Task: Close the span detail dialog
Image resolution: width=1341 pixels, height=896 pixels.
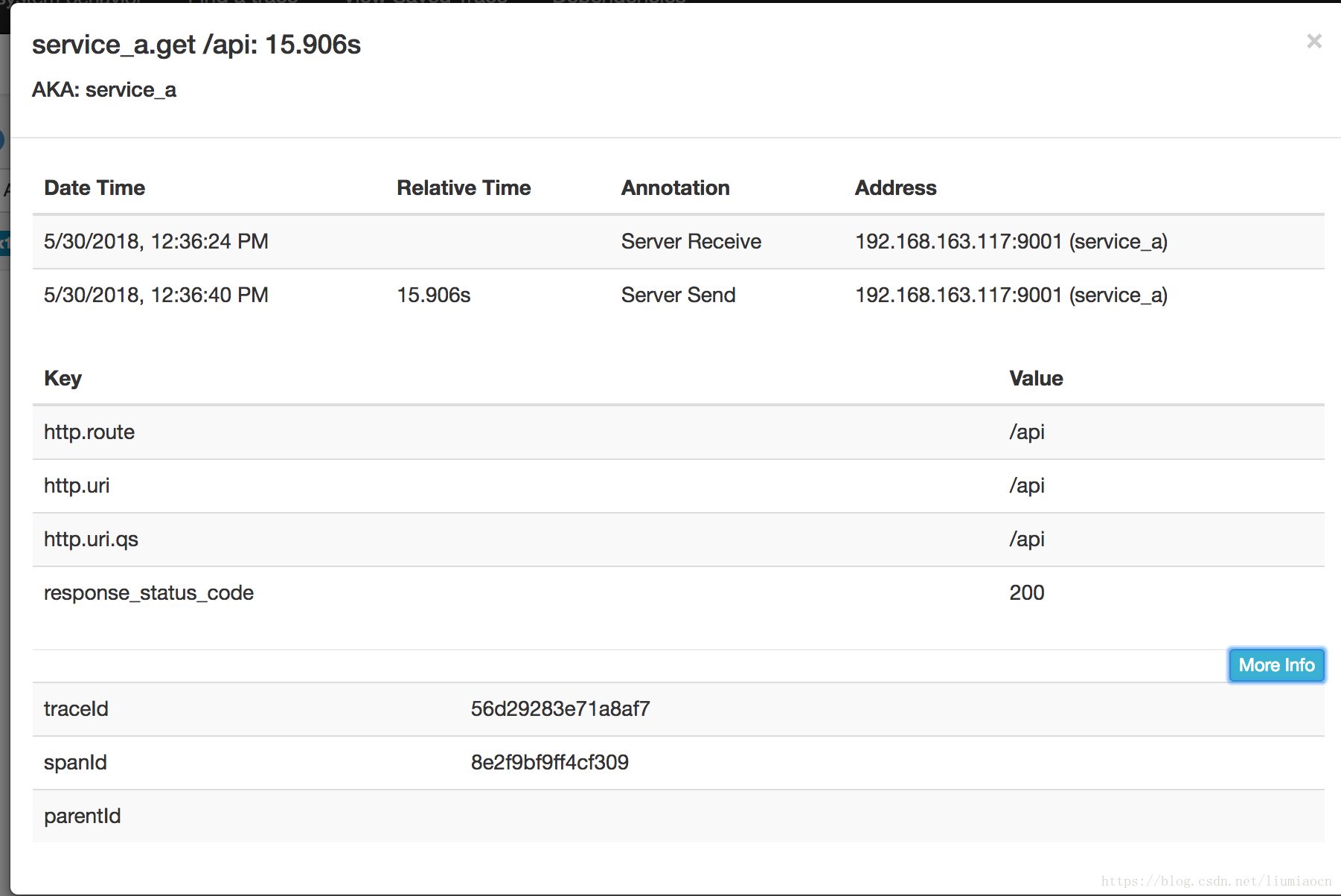Action: [x=1313, y=42]
